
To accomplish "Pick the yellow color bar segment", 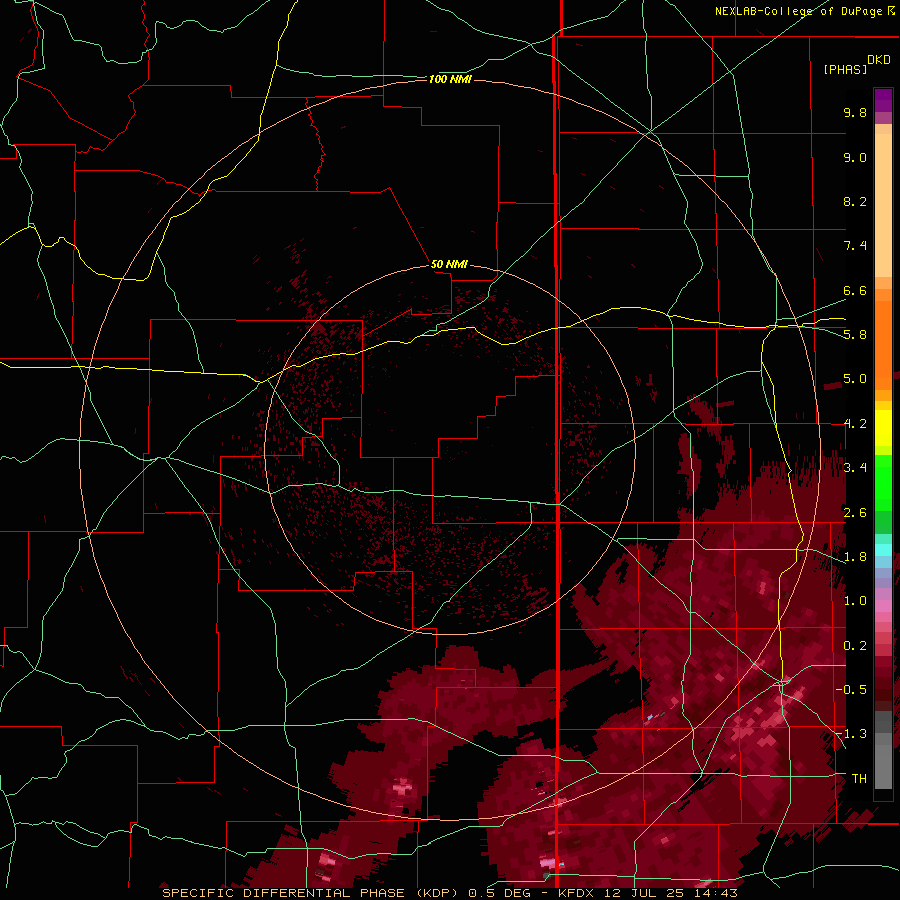I will (883, 428).
